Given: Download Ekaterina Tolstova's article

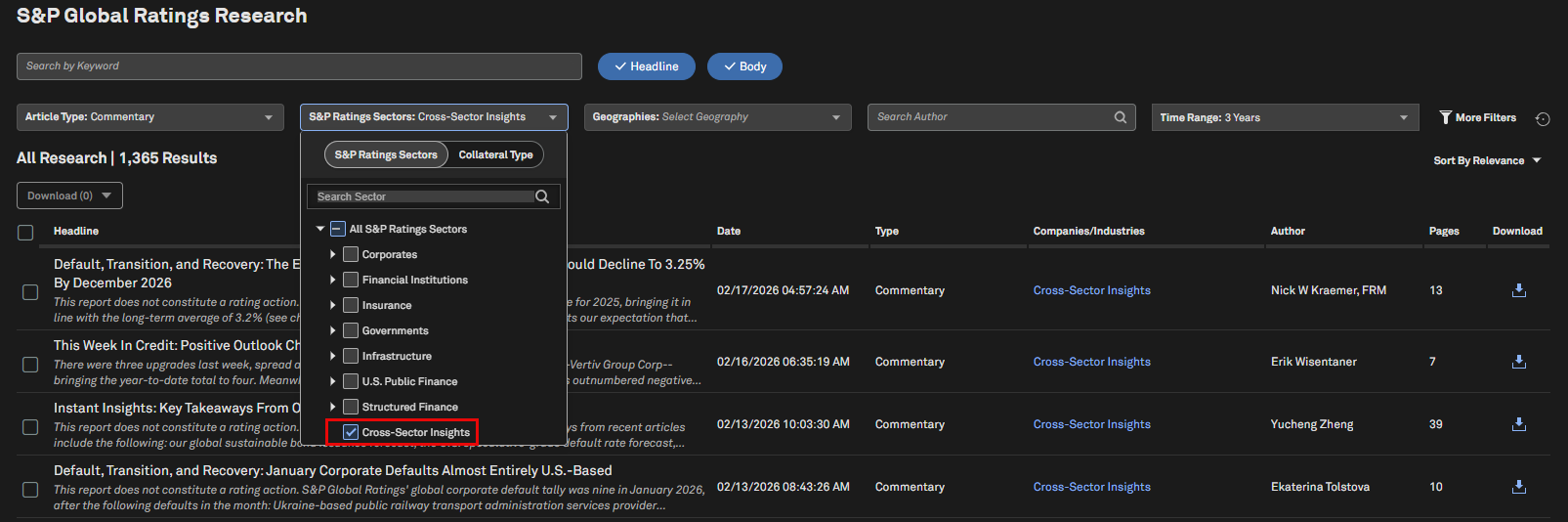Looking at the screenshot, I should click(x=1518, y=487).
